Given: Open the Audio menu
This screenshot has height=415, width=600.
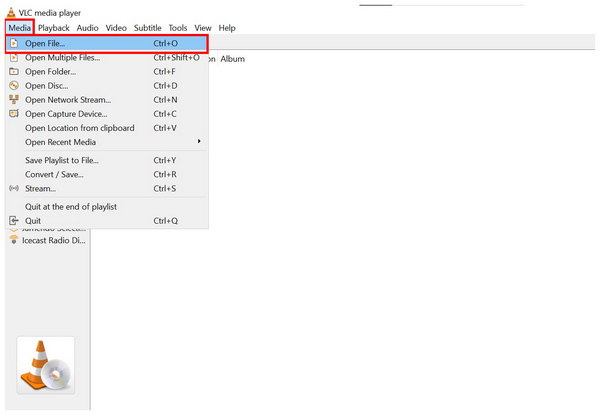Looking at the screenshot, I should [88, 28].
